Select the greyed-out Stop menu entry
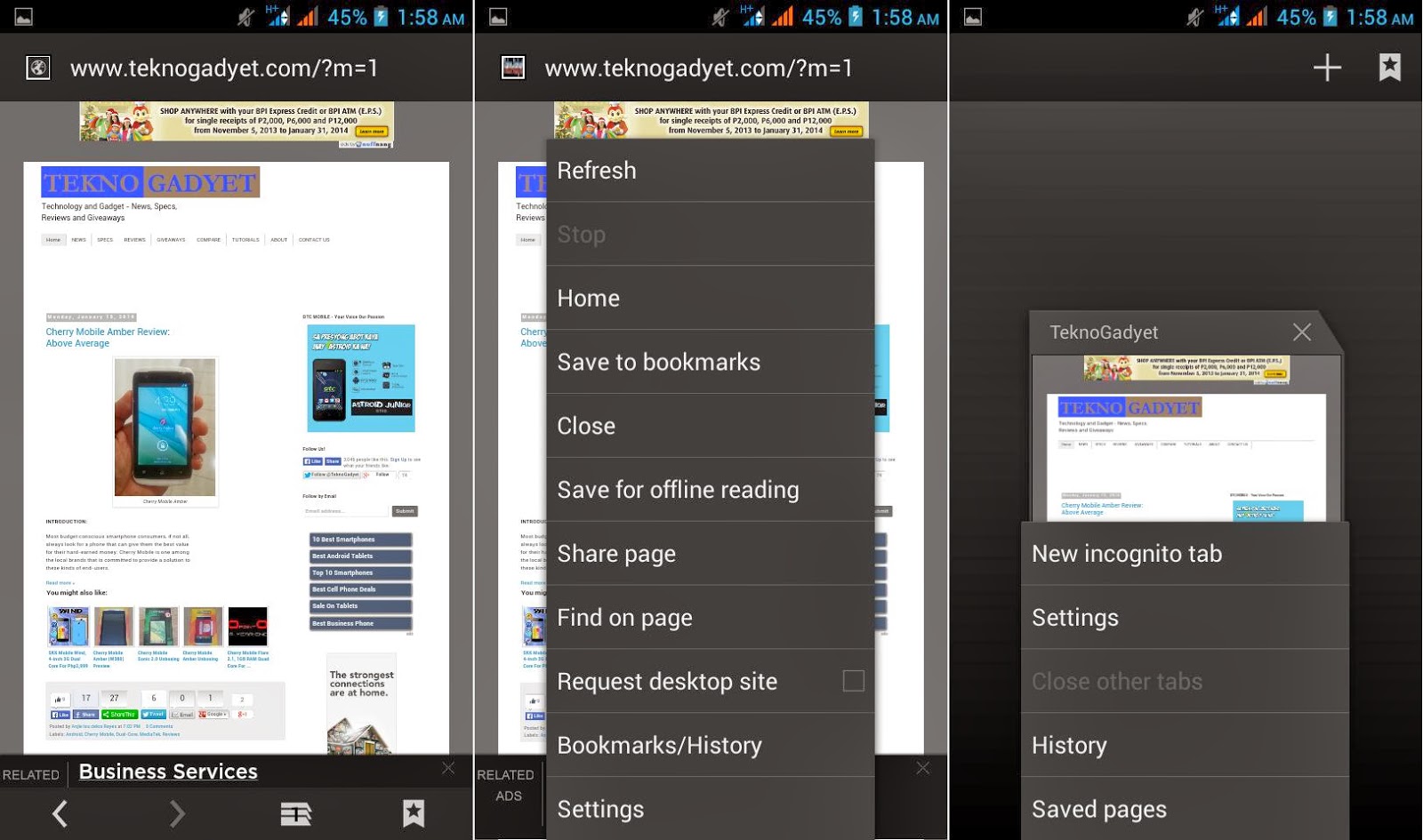This screenshot has height=840, width=1423. point(711,234)
